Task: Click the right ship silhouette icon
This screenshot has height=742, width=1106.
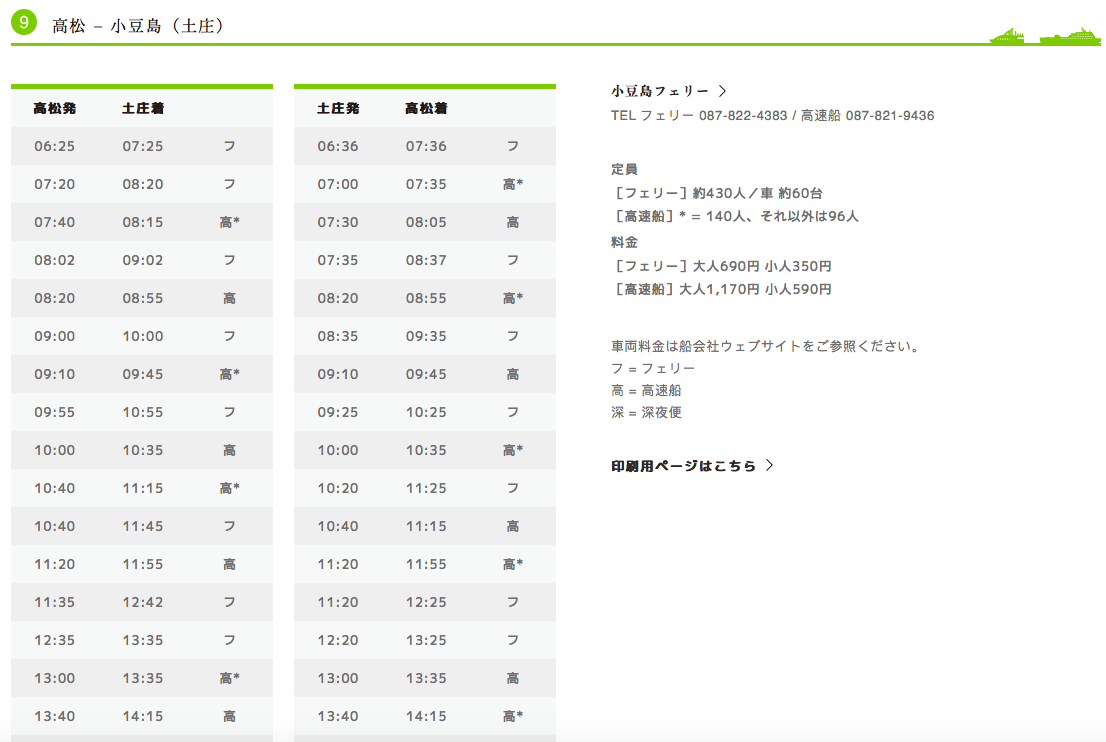Action: point(1069,36)
